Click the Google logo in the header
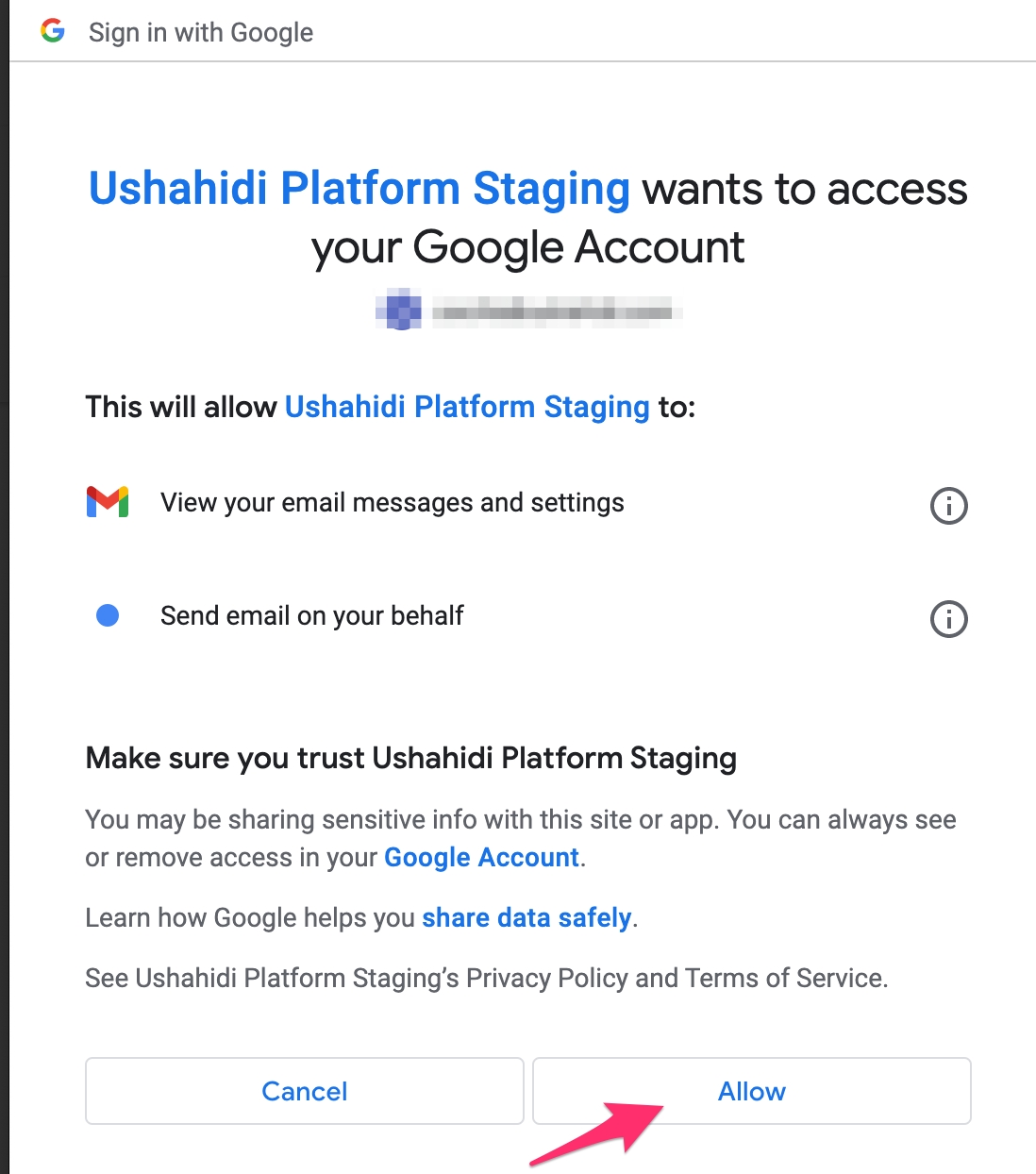The image size is (1036, 1174). pos(54,31)
